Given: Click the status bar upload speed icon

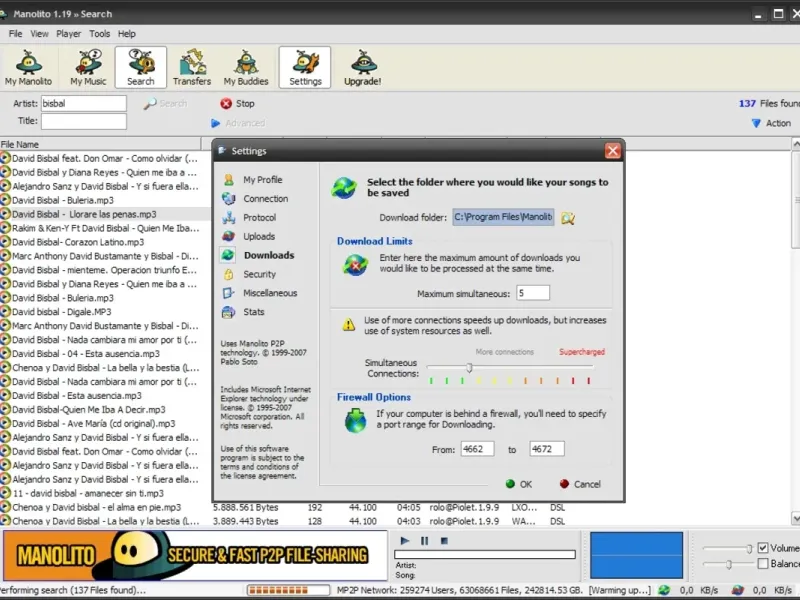Looking at the screenshot, I should pyautogui.click(x=738, y=590).
